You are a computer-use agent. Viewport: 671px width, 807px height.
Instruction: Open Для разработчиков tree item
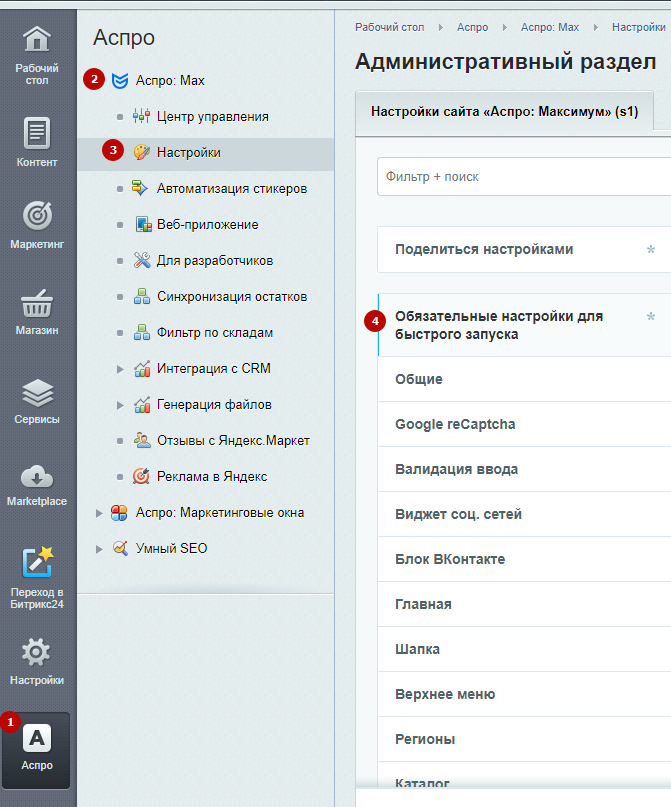pyautogui.click(x=215, y=260)
